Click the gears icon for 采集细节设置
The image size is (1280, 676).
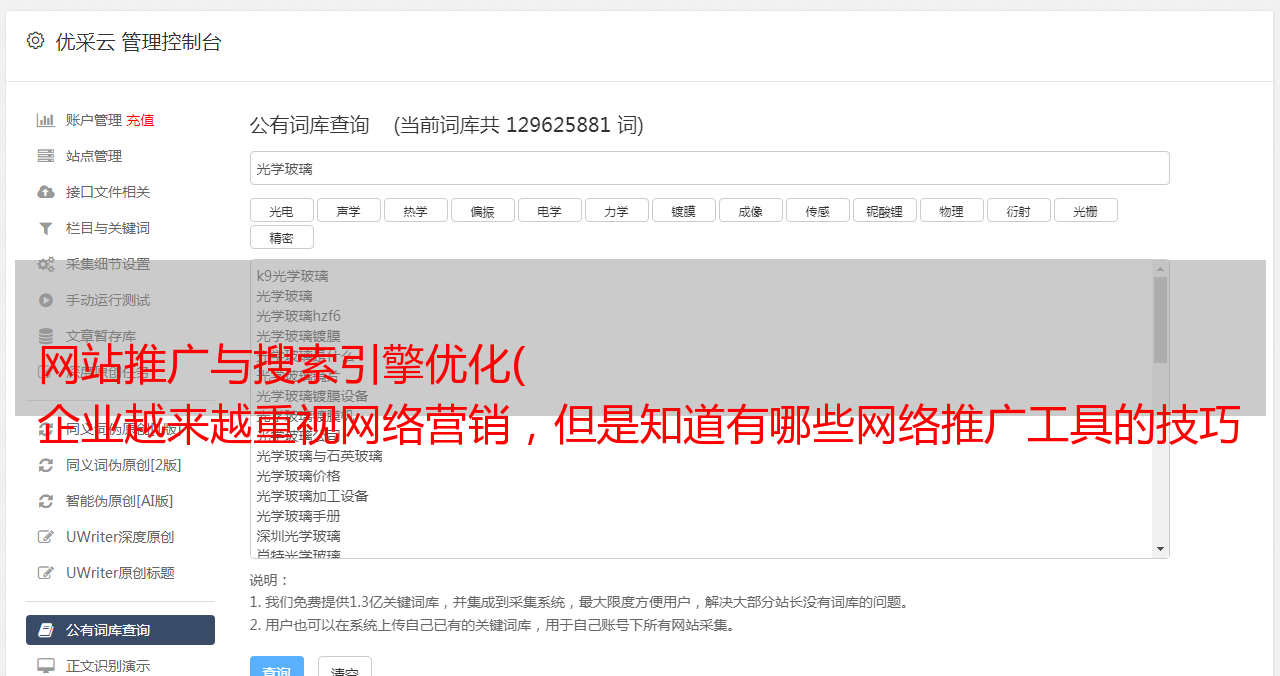coord(46,264)
